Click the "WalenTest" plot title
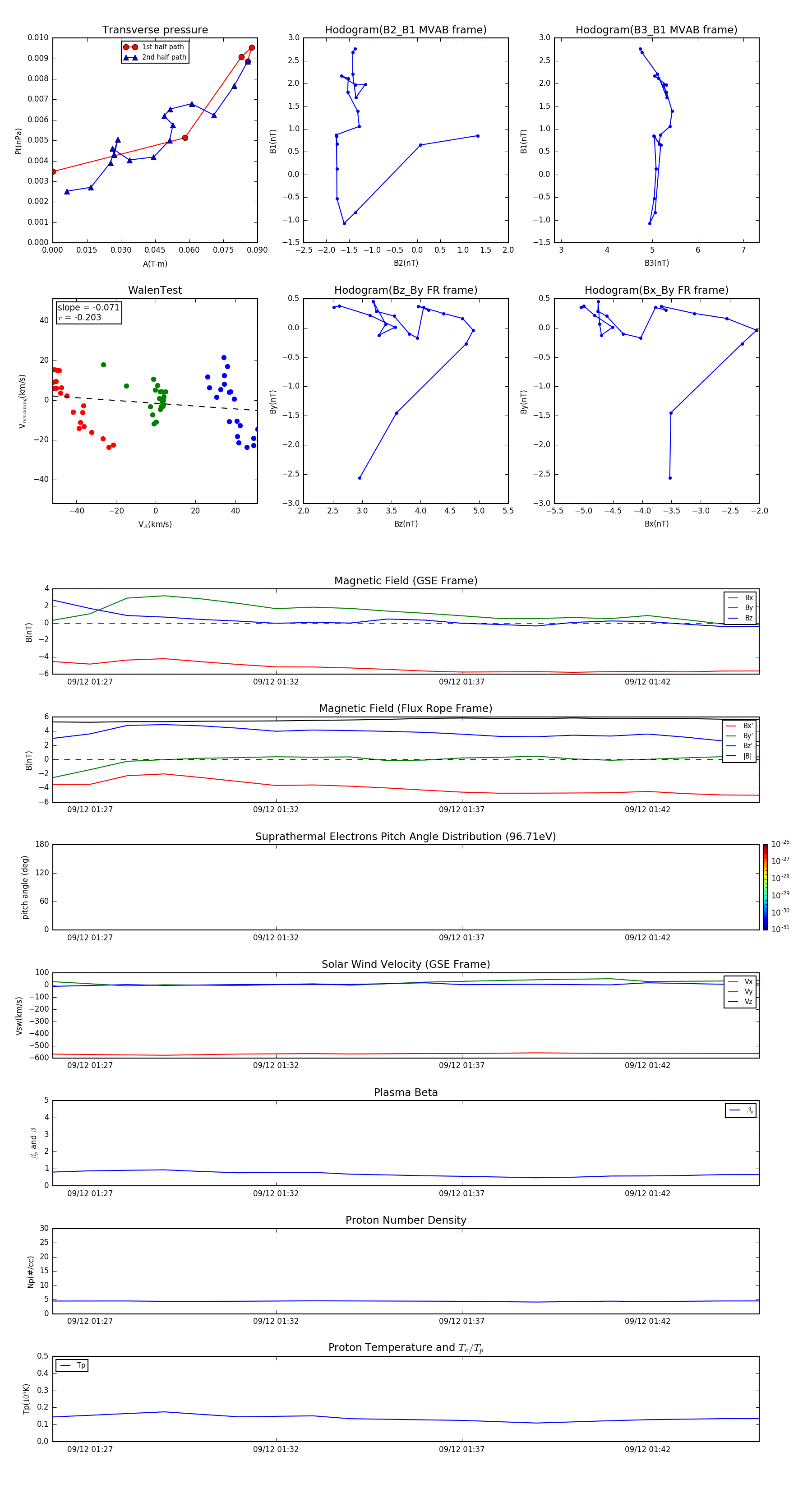 (x=155, y=290)
